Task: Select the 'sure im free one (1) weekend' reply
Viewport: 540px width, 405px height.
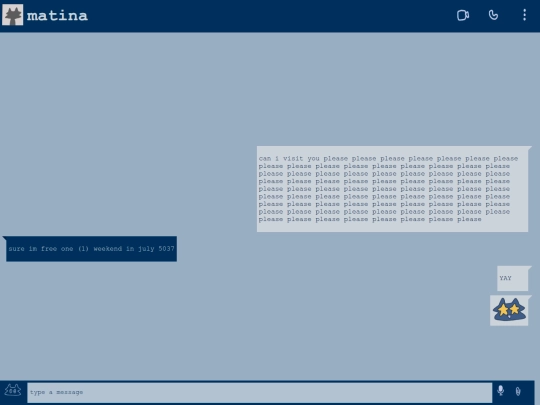Action: click(x=91, y=249)
